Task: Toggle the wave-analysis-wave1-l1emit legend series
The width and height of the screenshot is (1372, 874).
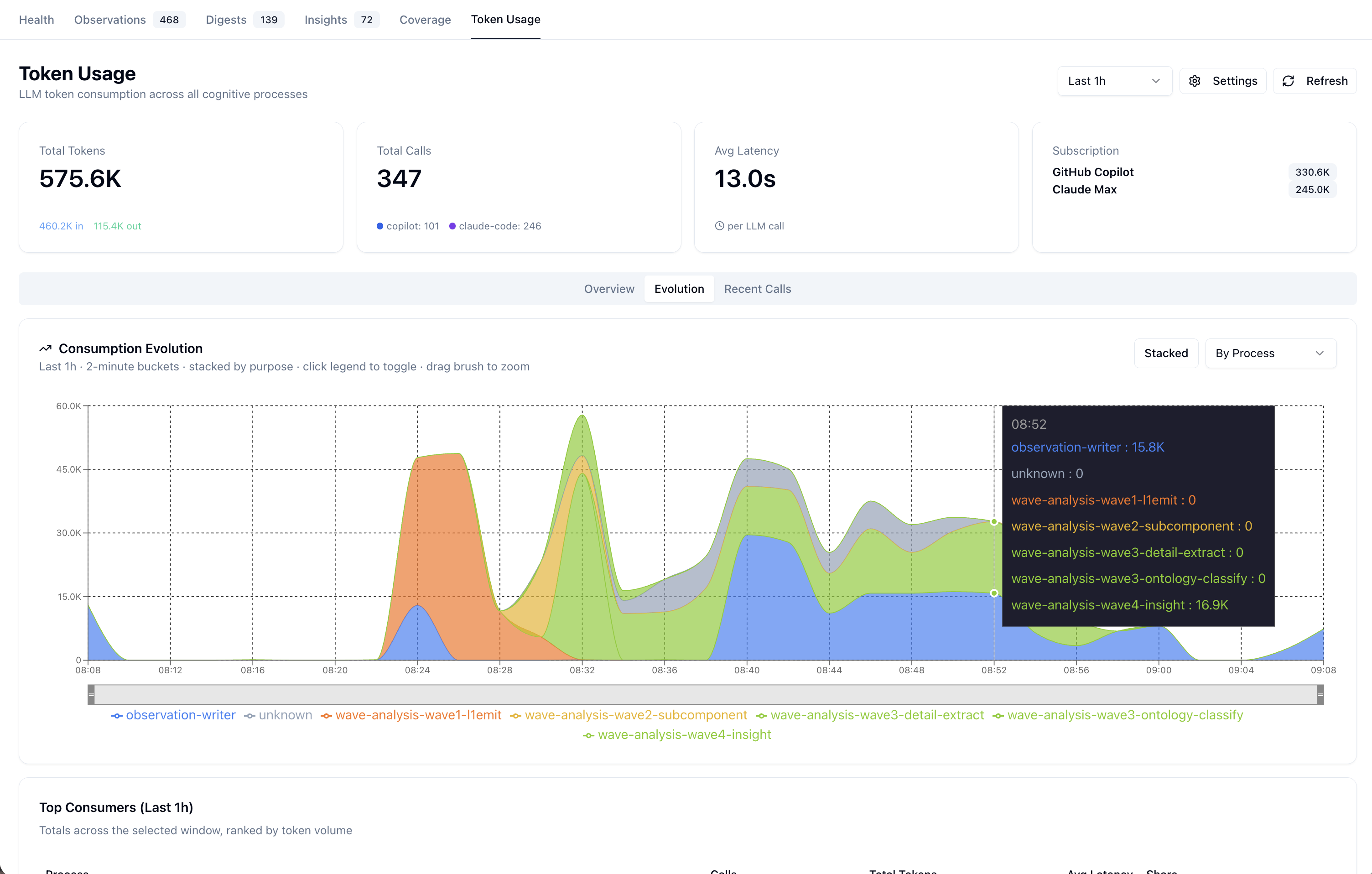Action: (411, 715)
